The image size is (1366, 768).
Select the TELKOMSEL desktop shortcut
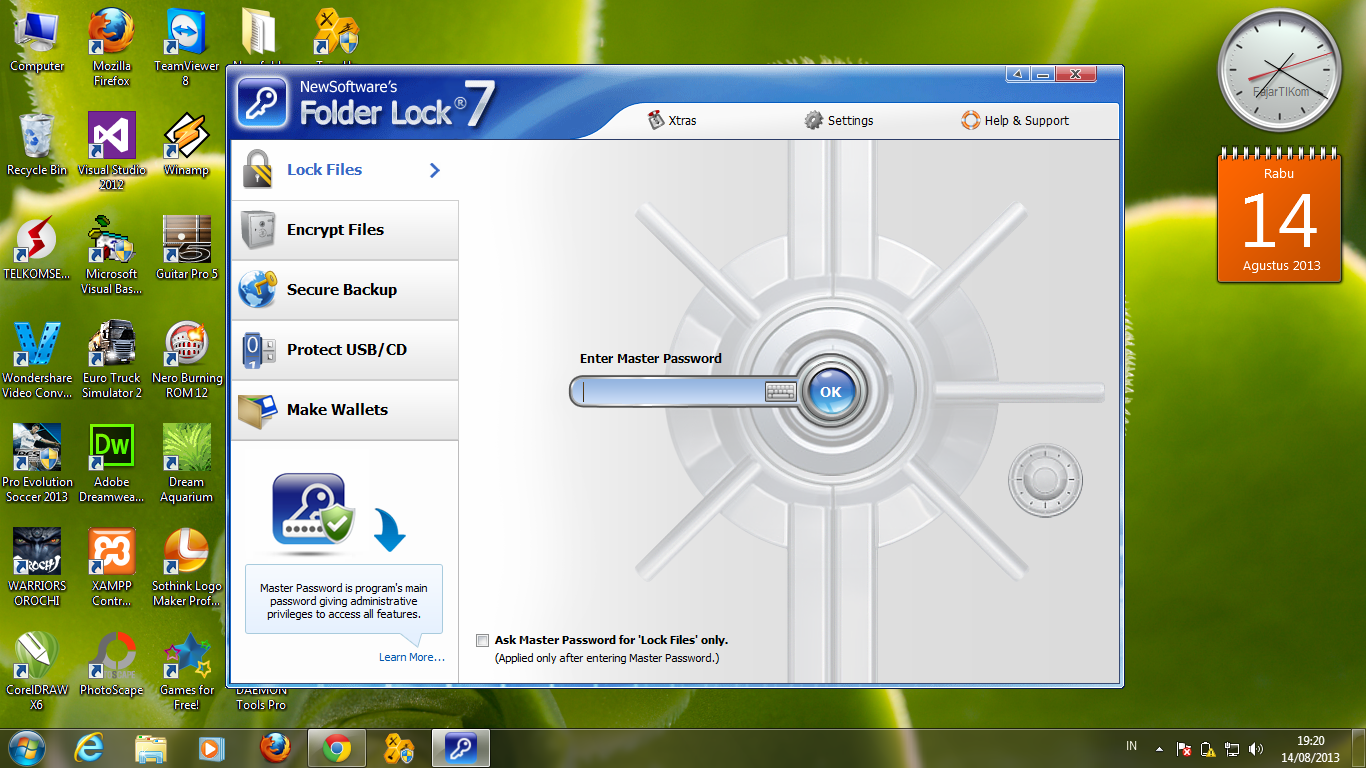tap(37, 250)
